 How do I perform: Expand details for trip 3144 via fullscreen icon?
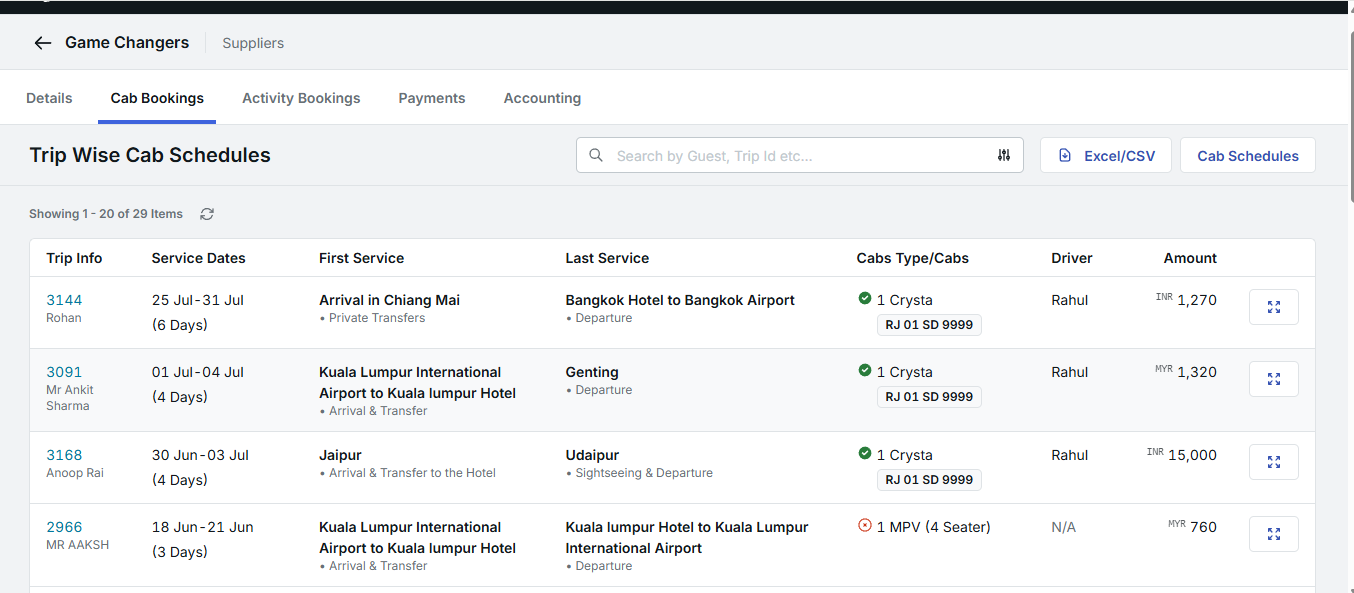pos(1273,307)
